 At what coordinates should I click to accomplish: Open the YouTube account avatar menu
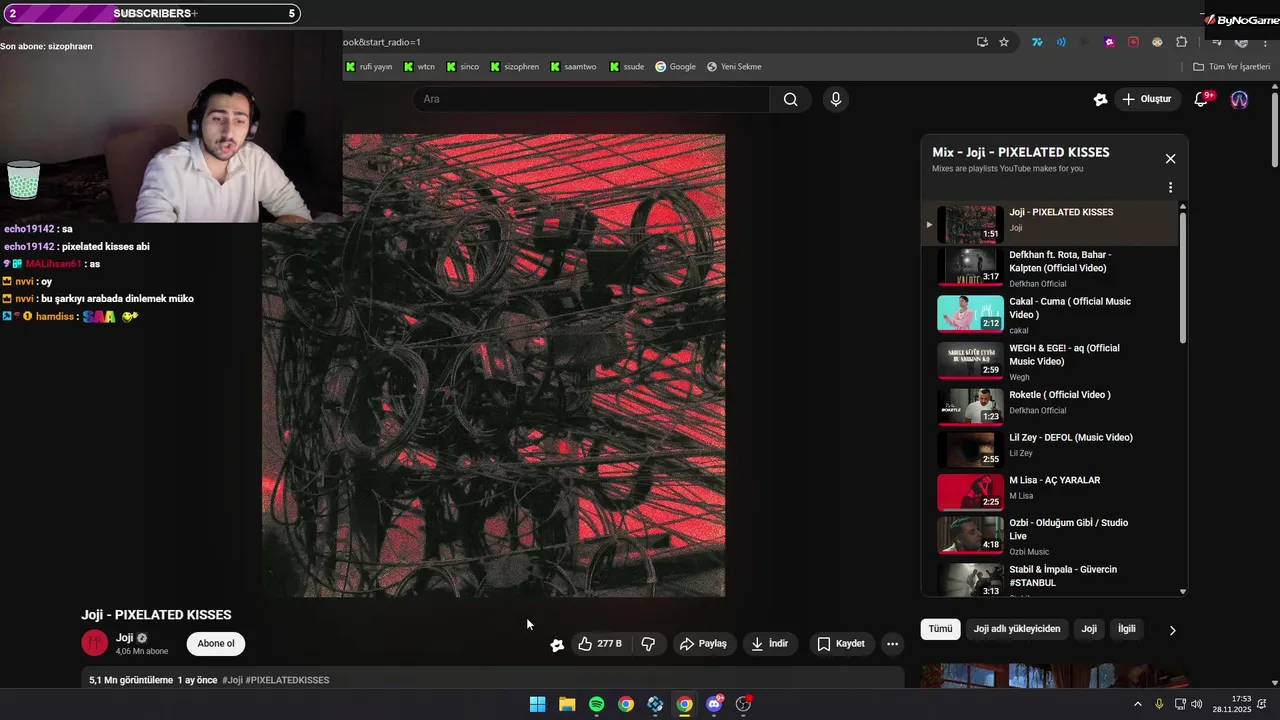(x=1239, y=99)
